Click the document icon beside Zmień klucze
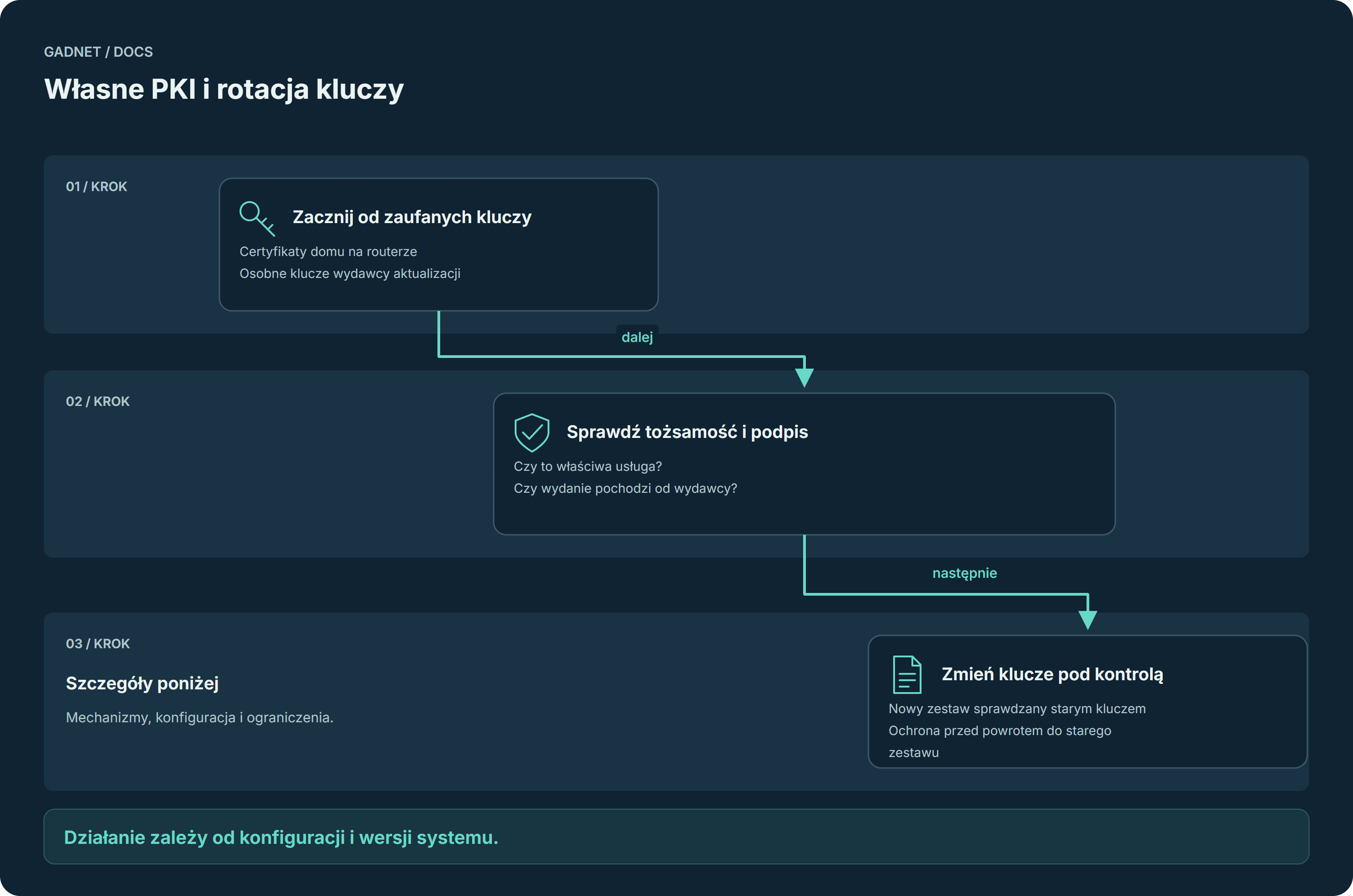 tap(907, 675)
